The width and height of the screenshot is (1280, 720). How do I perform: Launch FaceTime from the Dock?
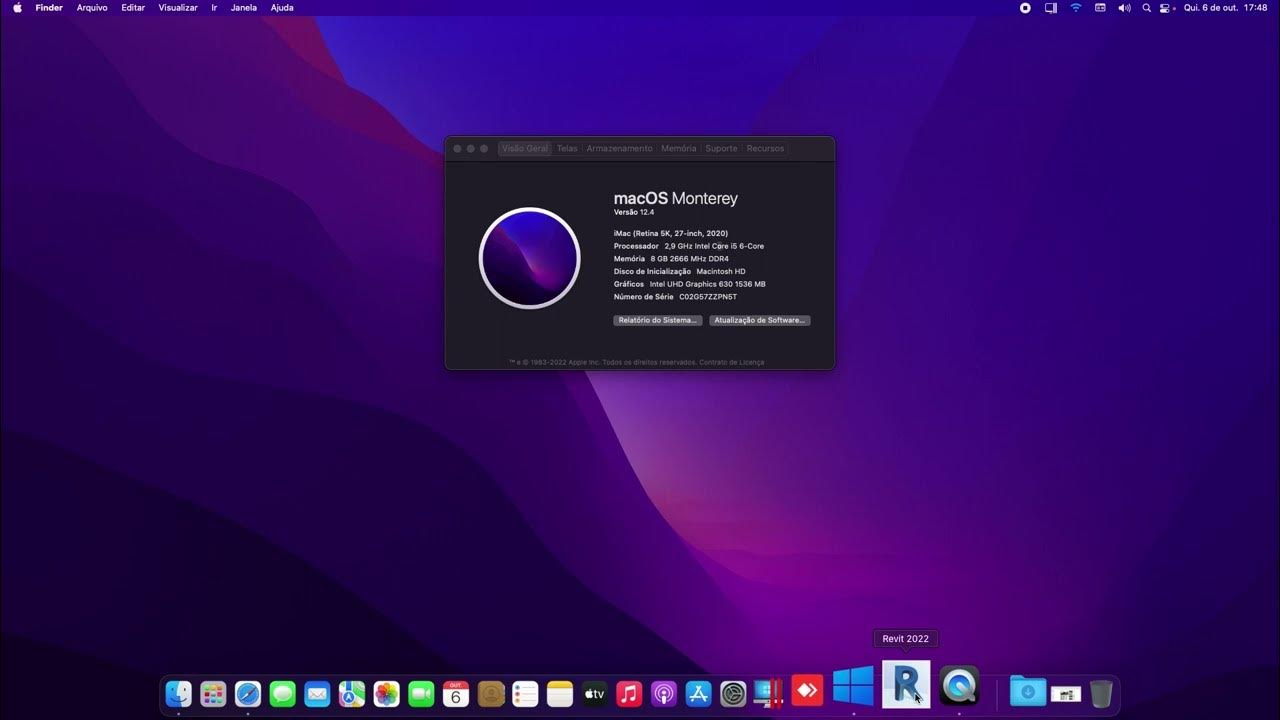[x=421, y=693]
